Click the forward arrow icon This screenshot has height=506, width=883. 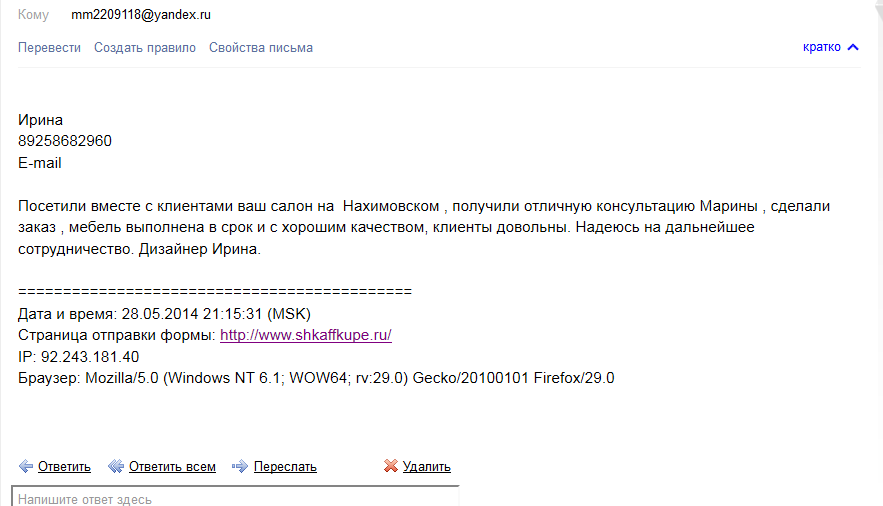[240, 466]
